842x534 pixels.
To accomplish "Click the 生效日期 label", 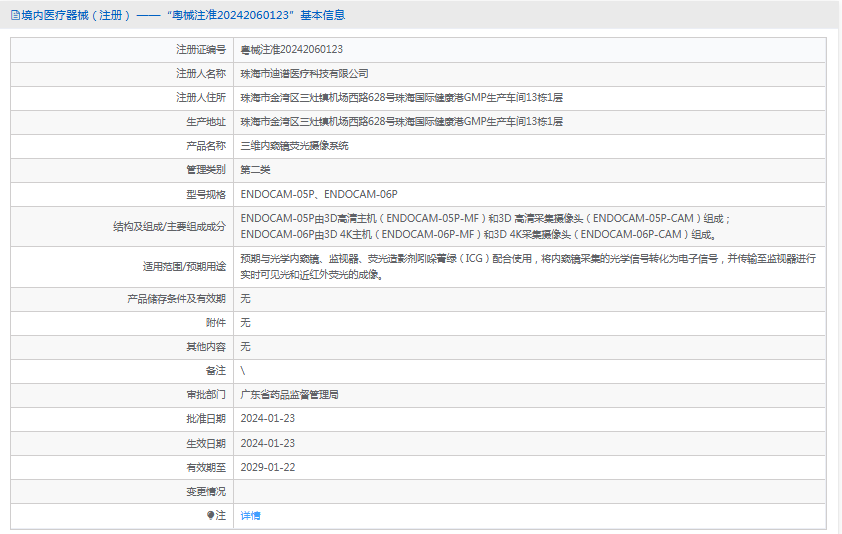I will 206,444.
